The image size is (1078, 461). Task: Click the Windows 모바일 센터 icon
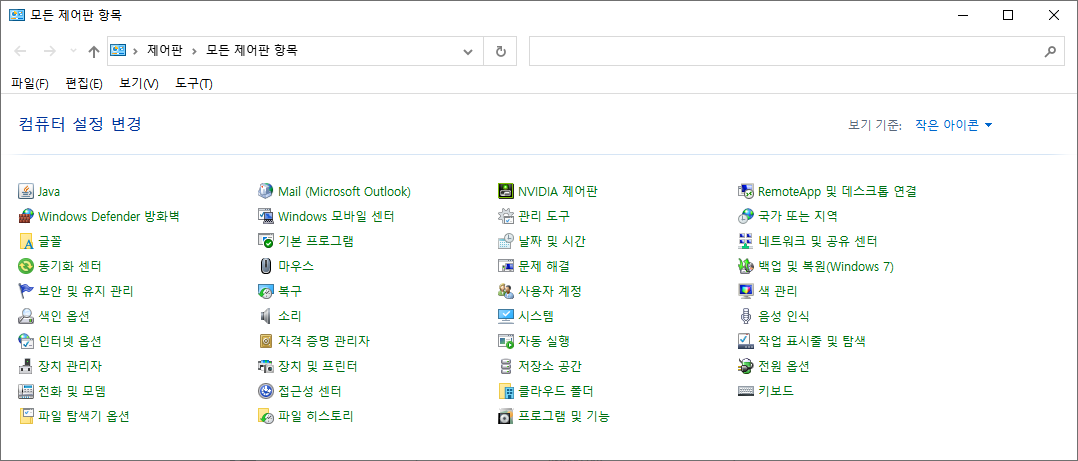(x=266, y=216)
